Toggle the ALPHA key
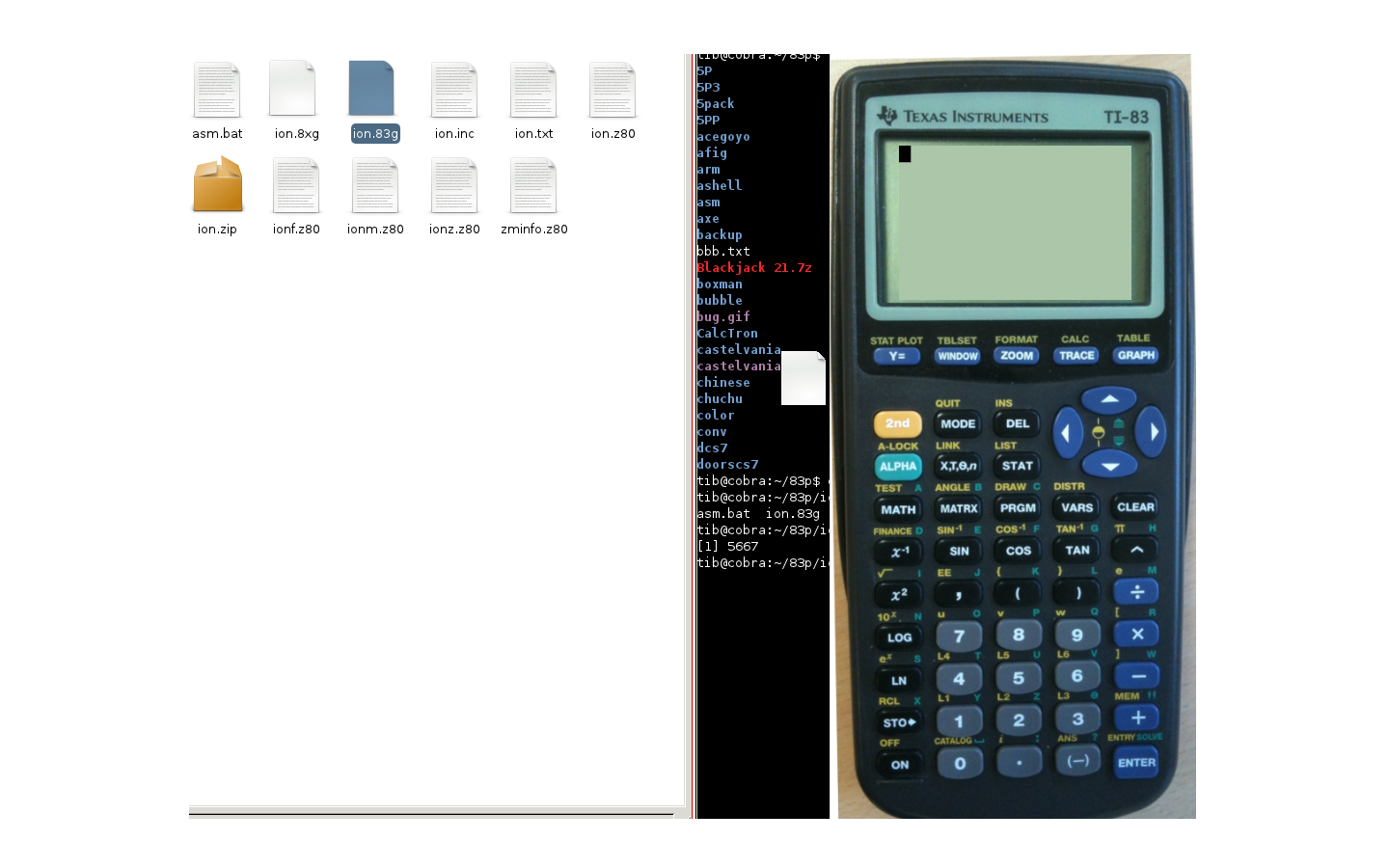This screenshot has height=868, width=1389. (897, 466)
